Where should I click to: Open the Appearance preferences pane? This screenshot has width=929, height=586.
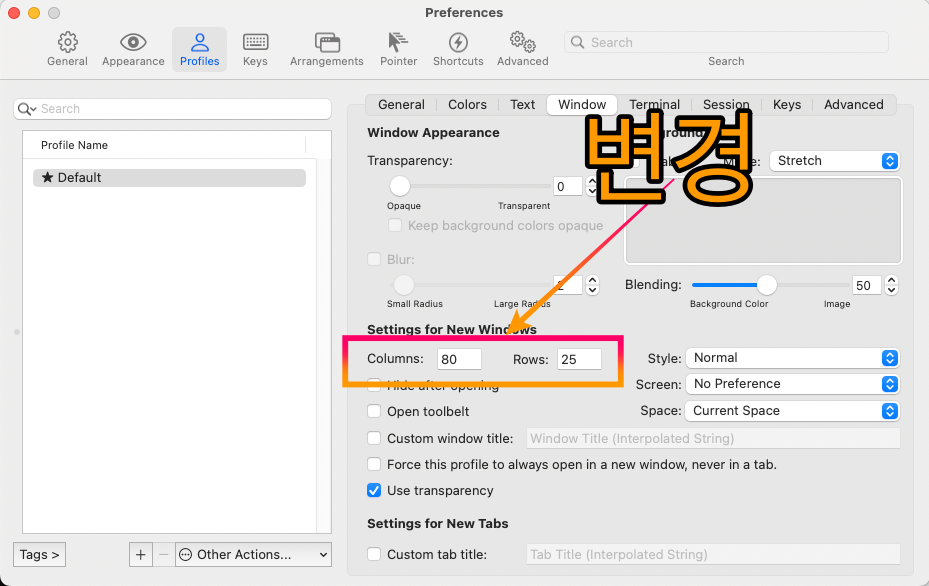pyautogui.click(x=133, y=49)
